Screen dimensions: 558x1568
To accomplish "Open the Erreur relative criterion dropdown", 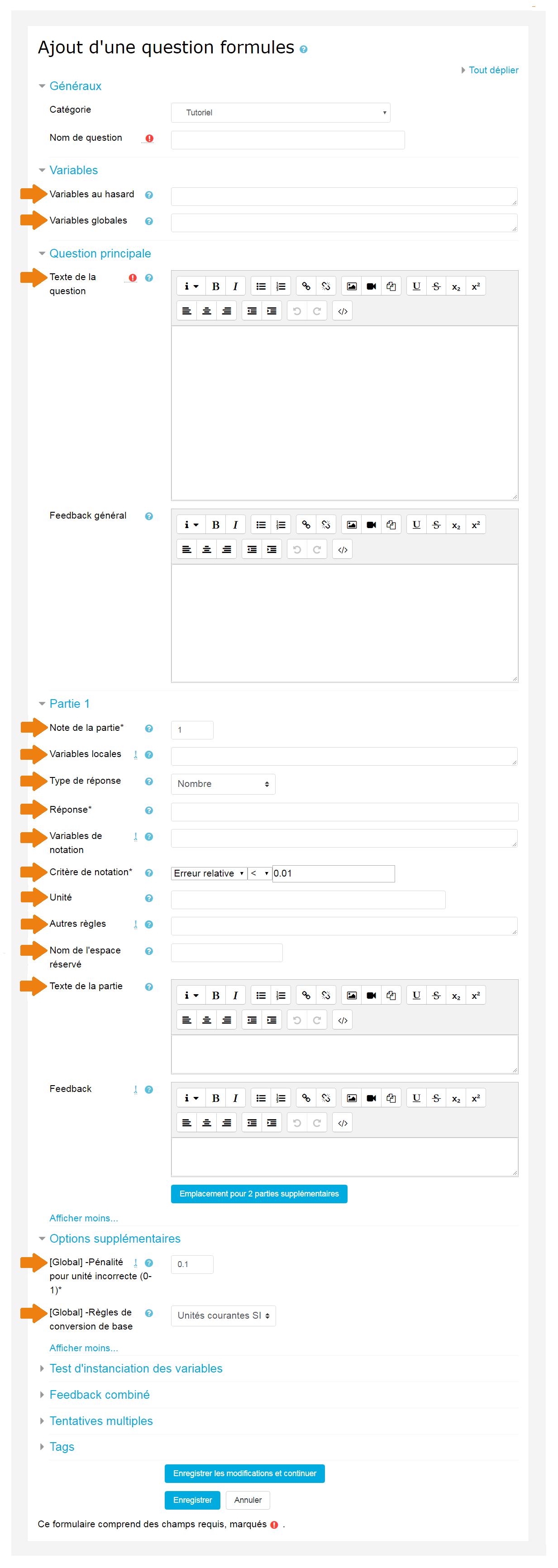I will click(209, 873).
